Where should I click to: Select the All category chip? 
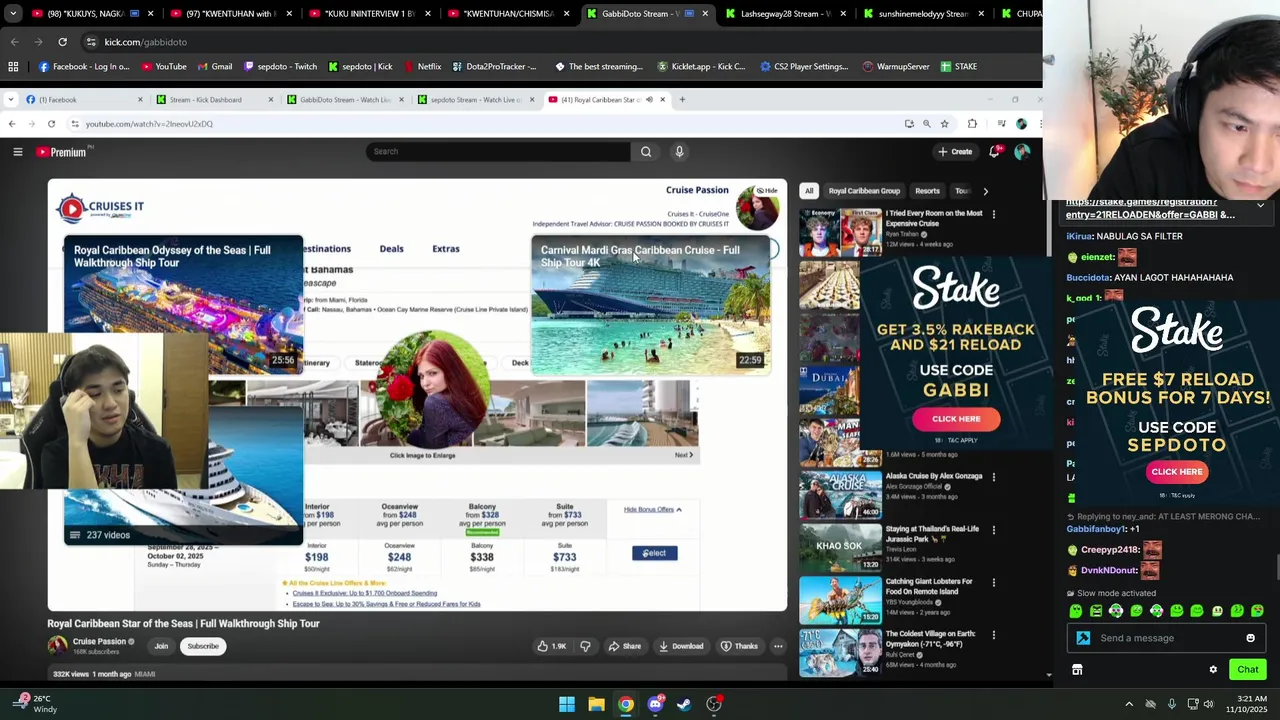click(x=809, y=191)
